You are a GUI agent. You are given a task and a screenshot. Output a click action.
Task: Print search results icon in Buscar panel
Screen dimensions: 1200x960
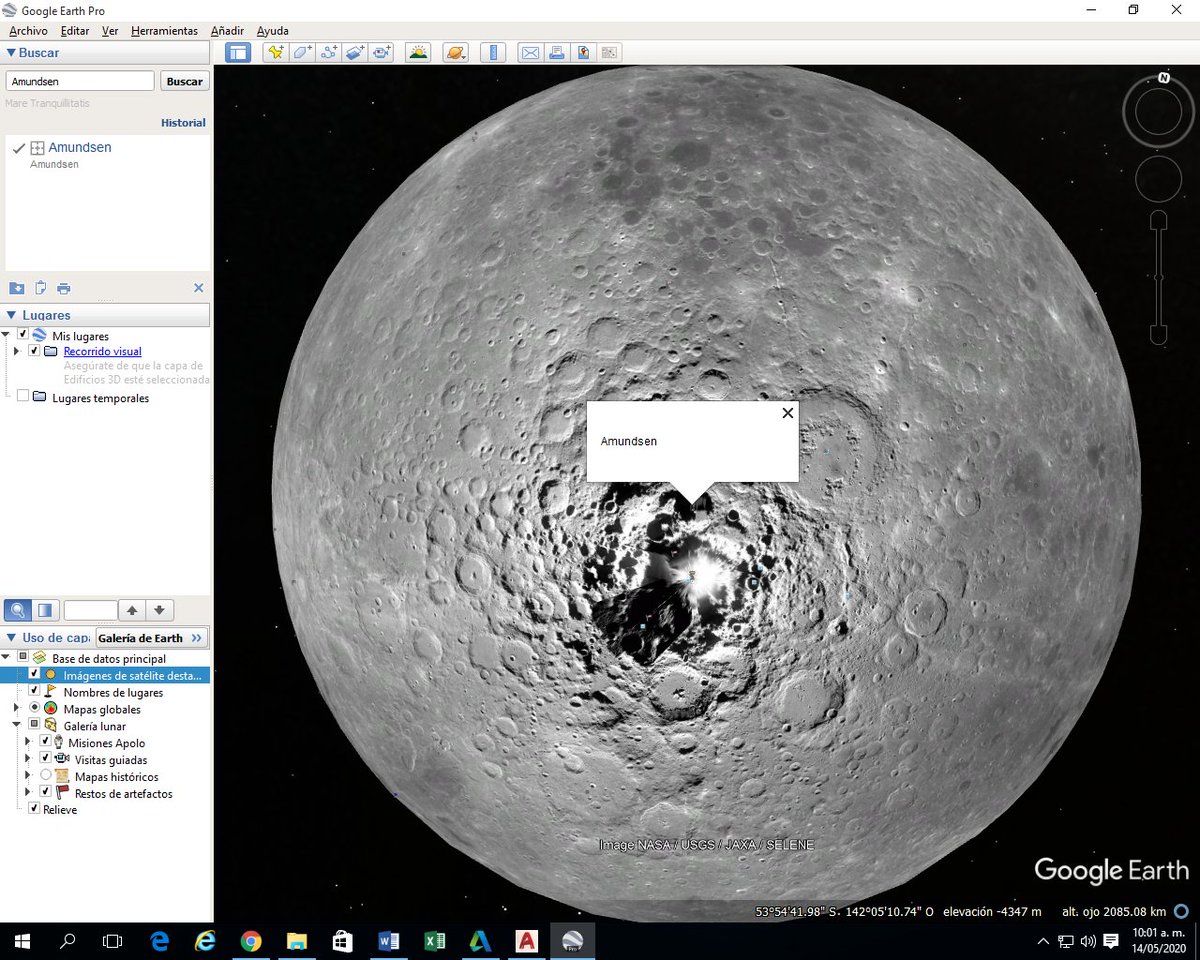tap(64, 288)
